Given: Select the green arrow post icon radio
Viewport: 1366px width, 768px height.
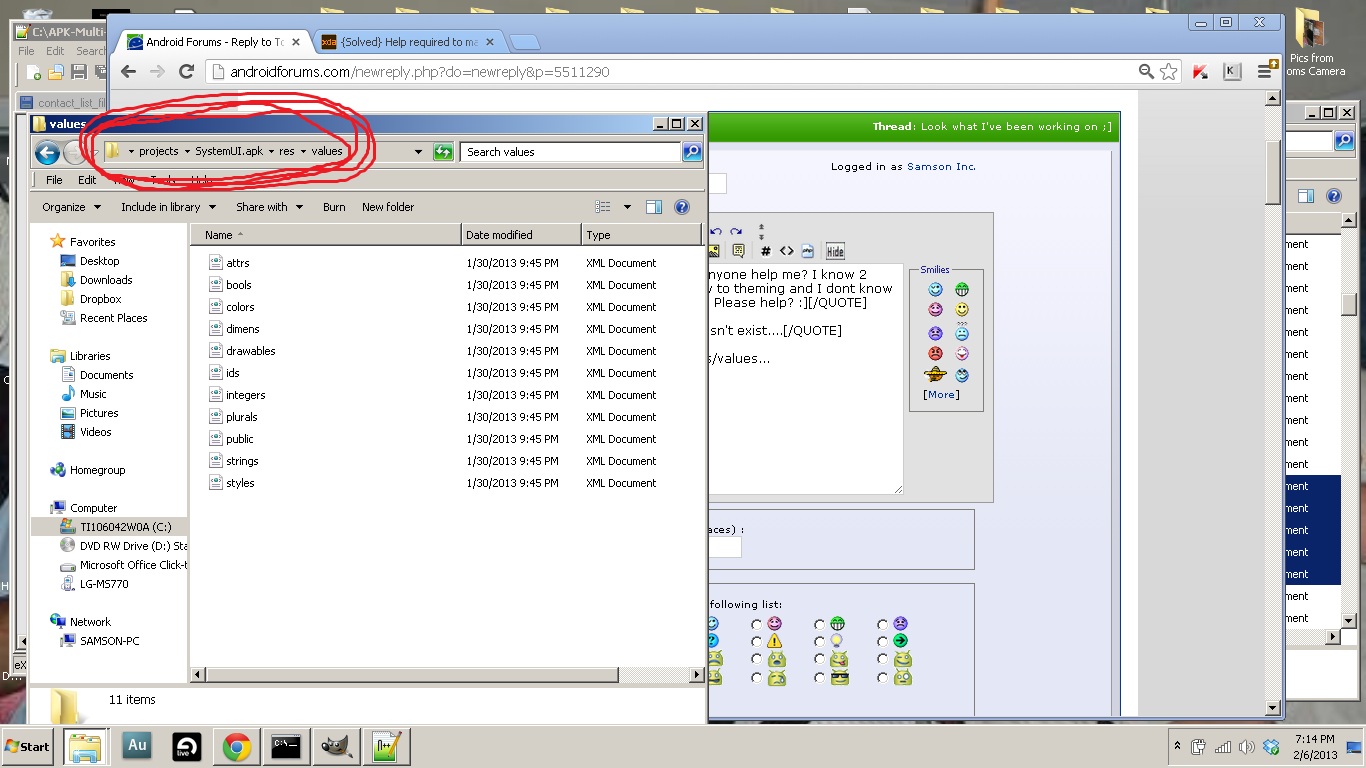Looking at the screenshot, I should pyautogui.click(x=882, y=641).
